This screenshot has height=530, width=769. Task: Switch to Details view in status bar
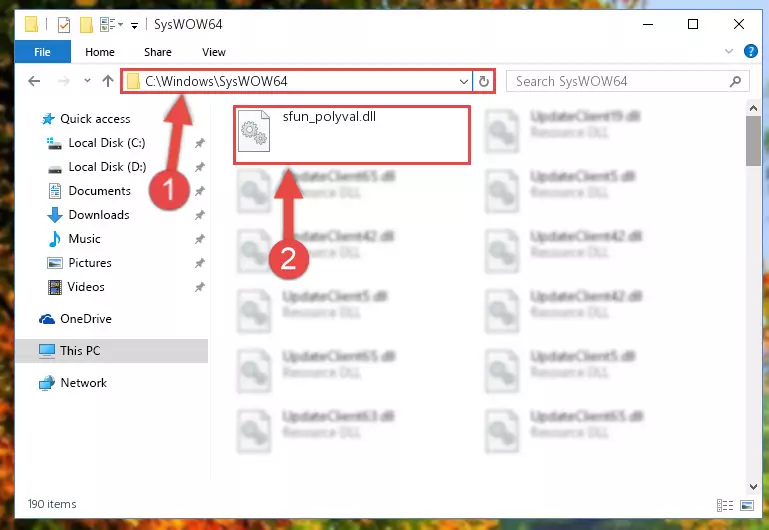724,505
